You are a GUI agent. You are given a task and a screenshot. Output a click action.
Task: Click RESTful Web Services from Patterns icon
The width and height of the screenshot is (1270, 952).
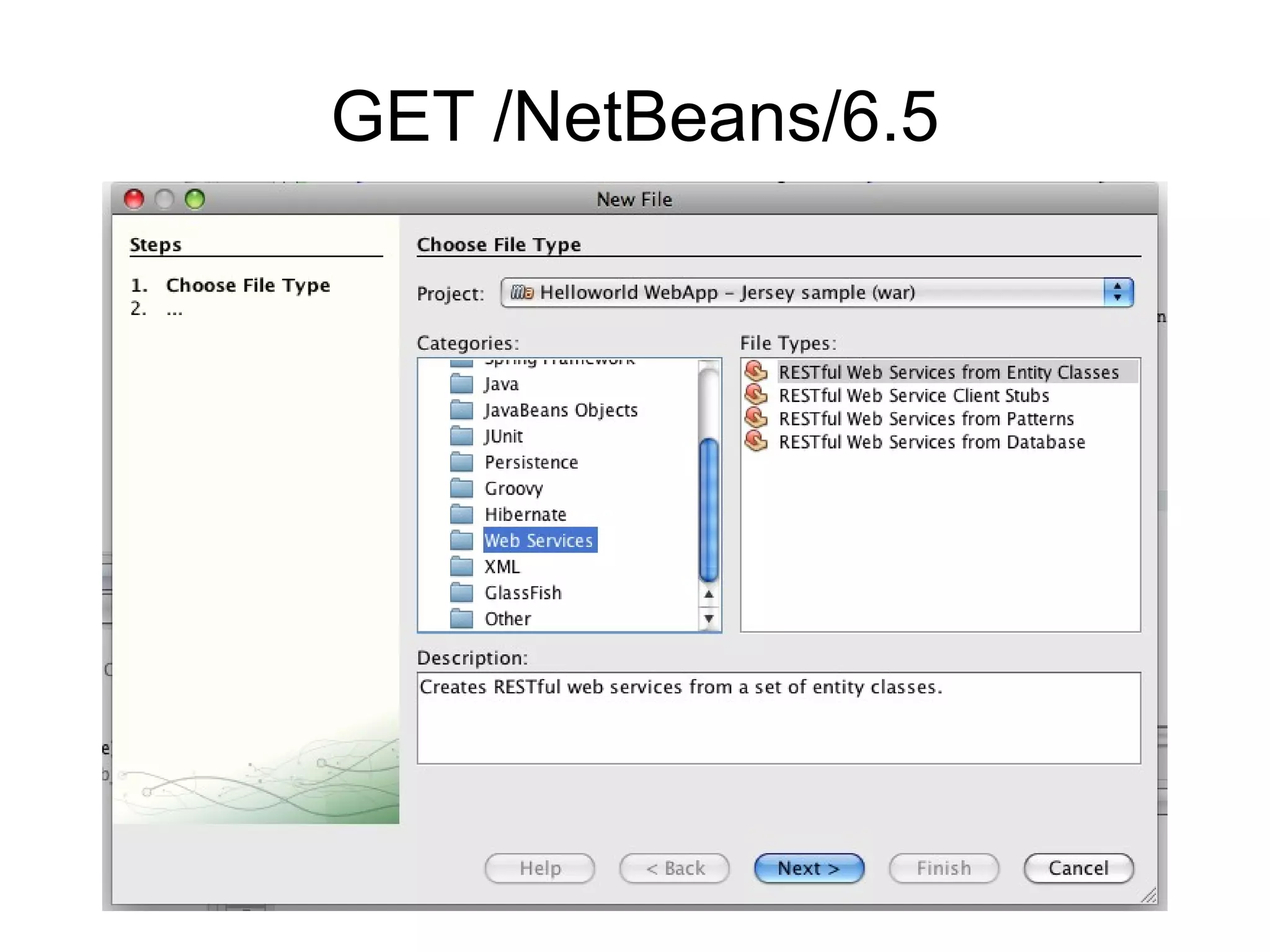[756, 418]
